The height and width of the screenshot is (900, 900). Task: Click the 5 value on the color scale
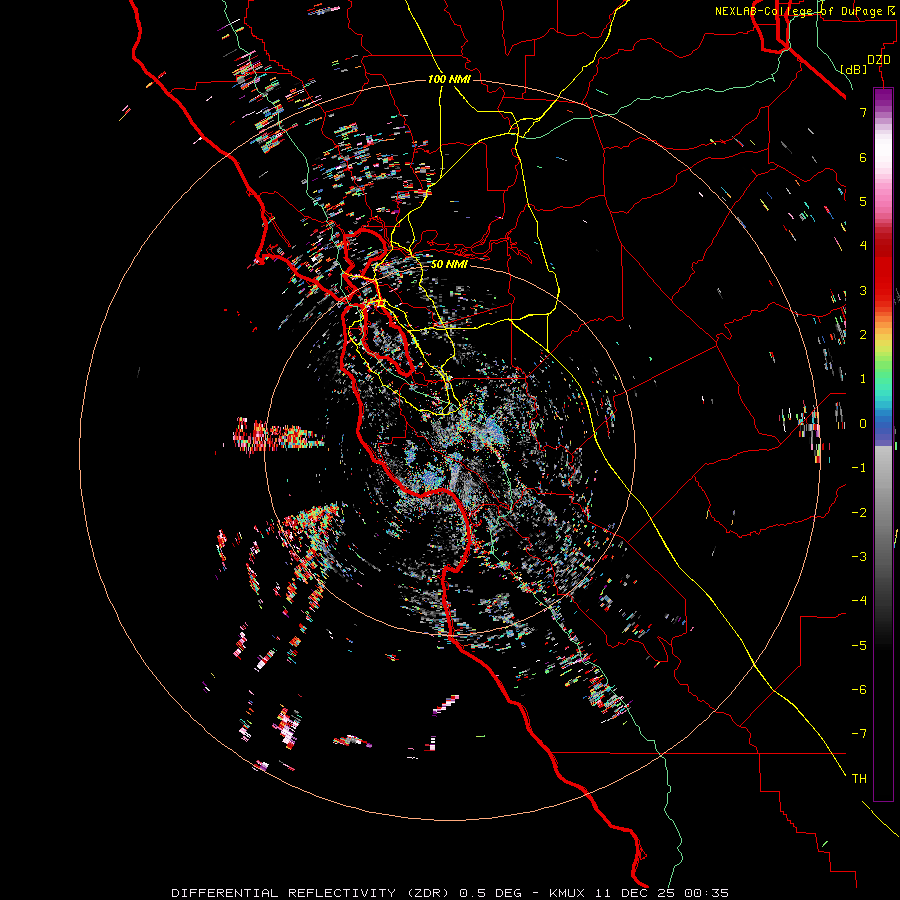coord(863,201)
